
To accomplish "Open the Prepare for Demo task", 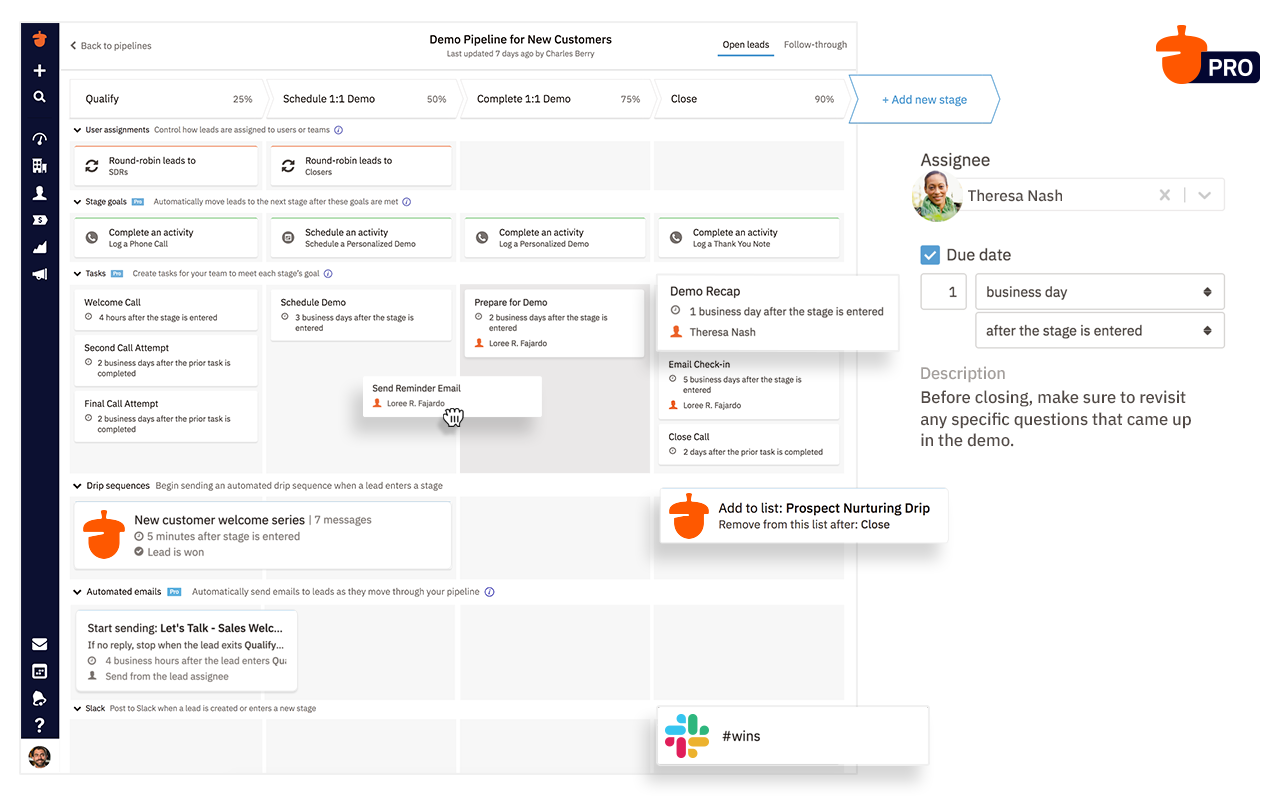I will (x=554, y=322).
